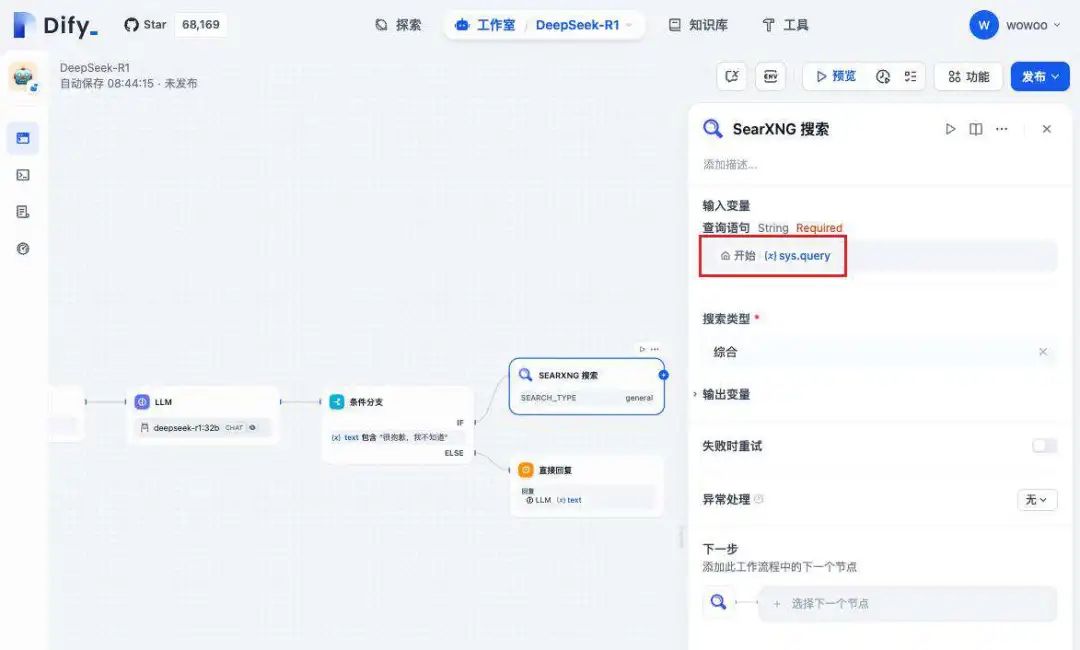
Task: Select 直接回复 node
Action: [x=587, y=486]
